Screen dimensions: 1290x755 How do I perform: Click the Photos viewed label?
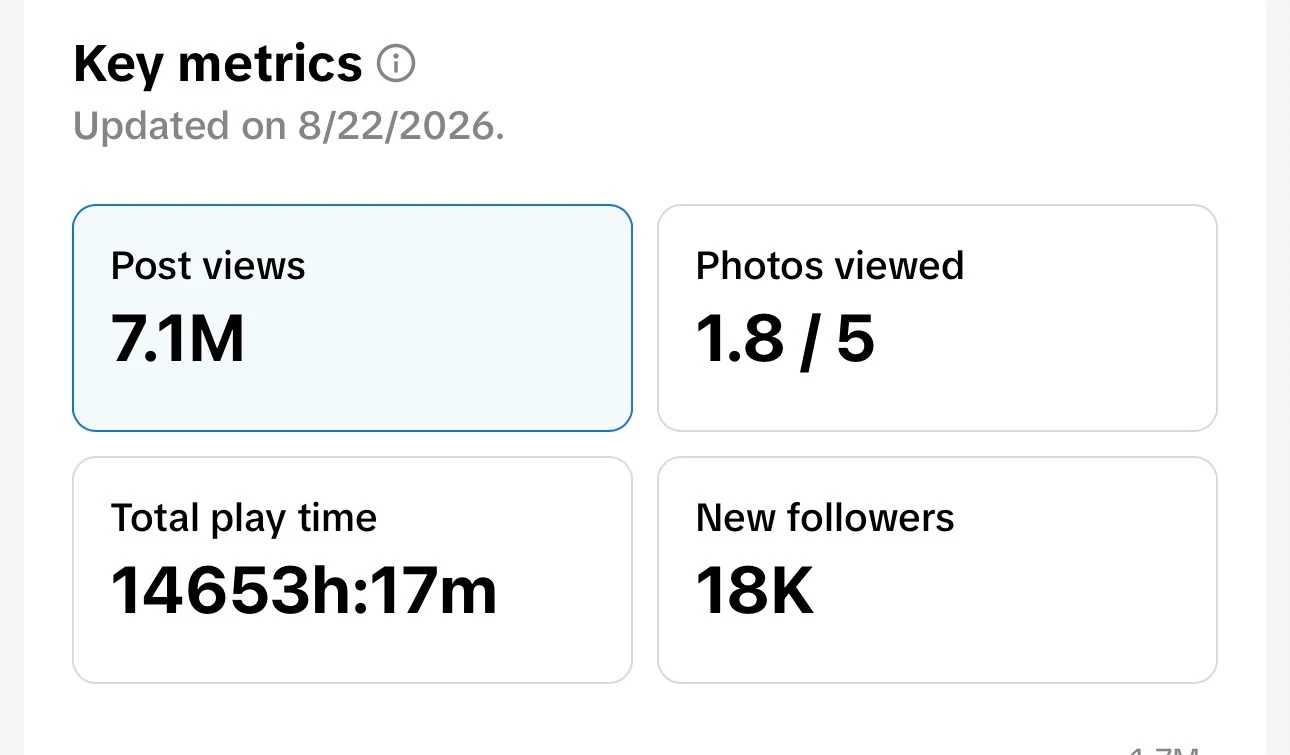(x=830, y=266)
